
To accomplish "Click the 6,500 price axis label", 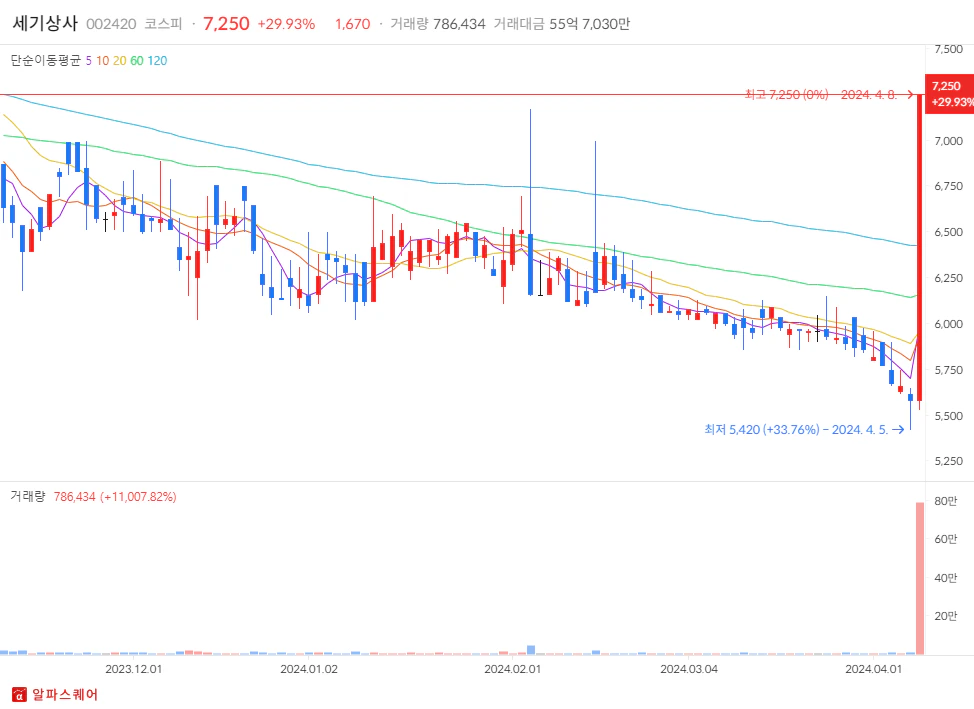I will 949,232.
